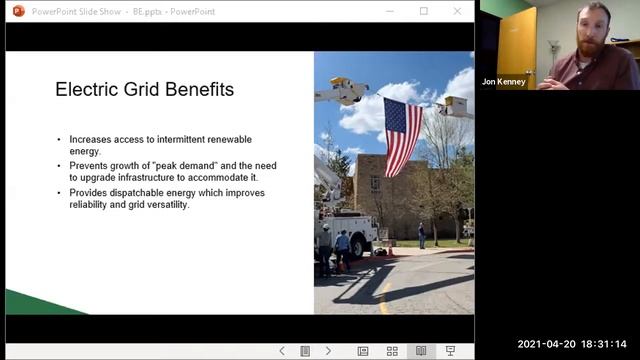The height and width of the screenshot is (360, 640).
Task: Open the slide menu icon between arrows
Action: point(305,351)
